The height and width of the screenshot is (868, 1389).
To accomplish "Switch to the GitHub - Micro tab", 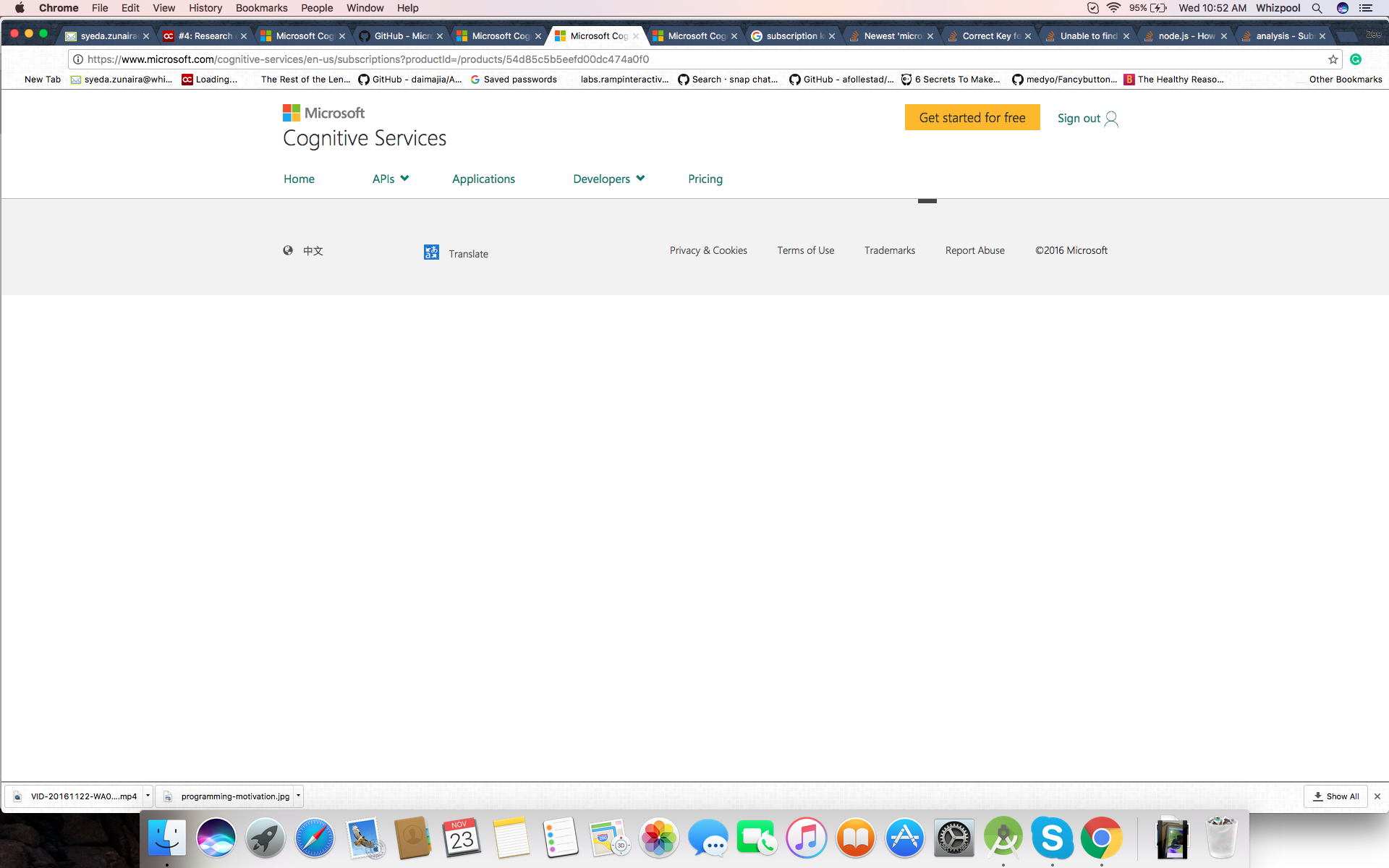I will [401, 35].
